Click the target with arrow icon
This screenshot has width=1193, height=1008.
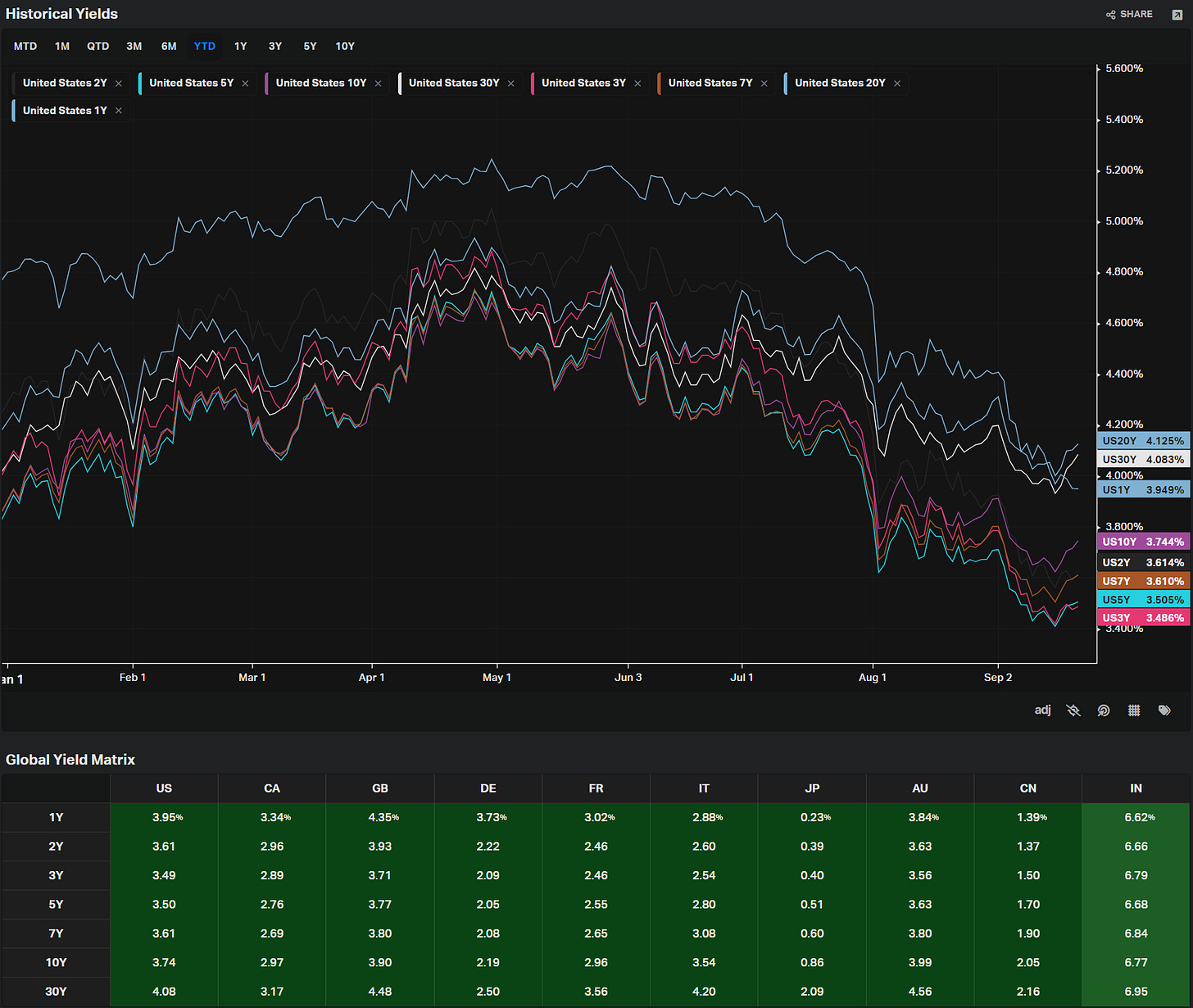(1104, 711)
